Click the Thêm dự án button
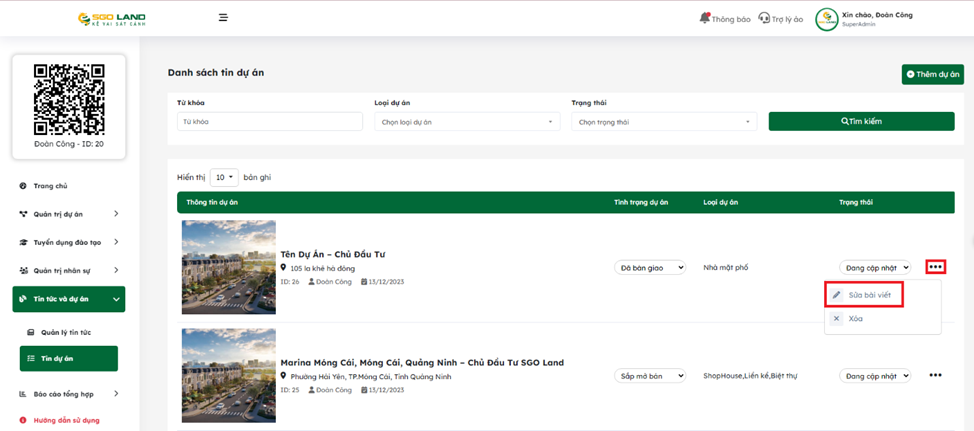 [932, 75]
